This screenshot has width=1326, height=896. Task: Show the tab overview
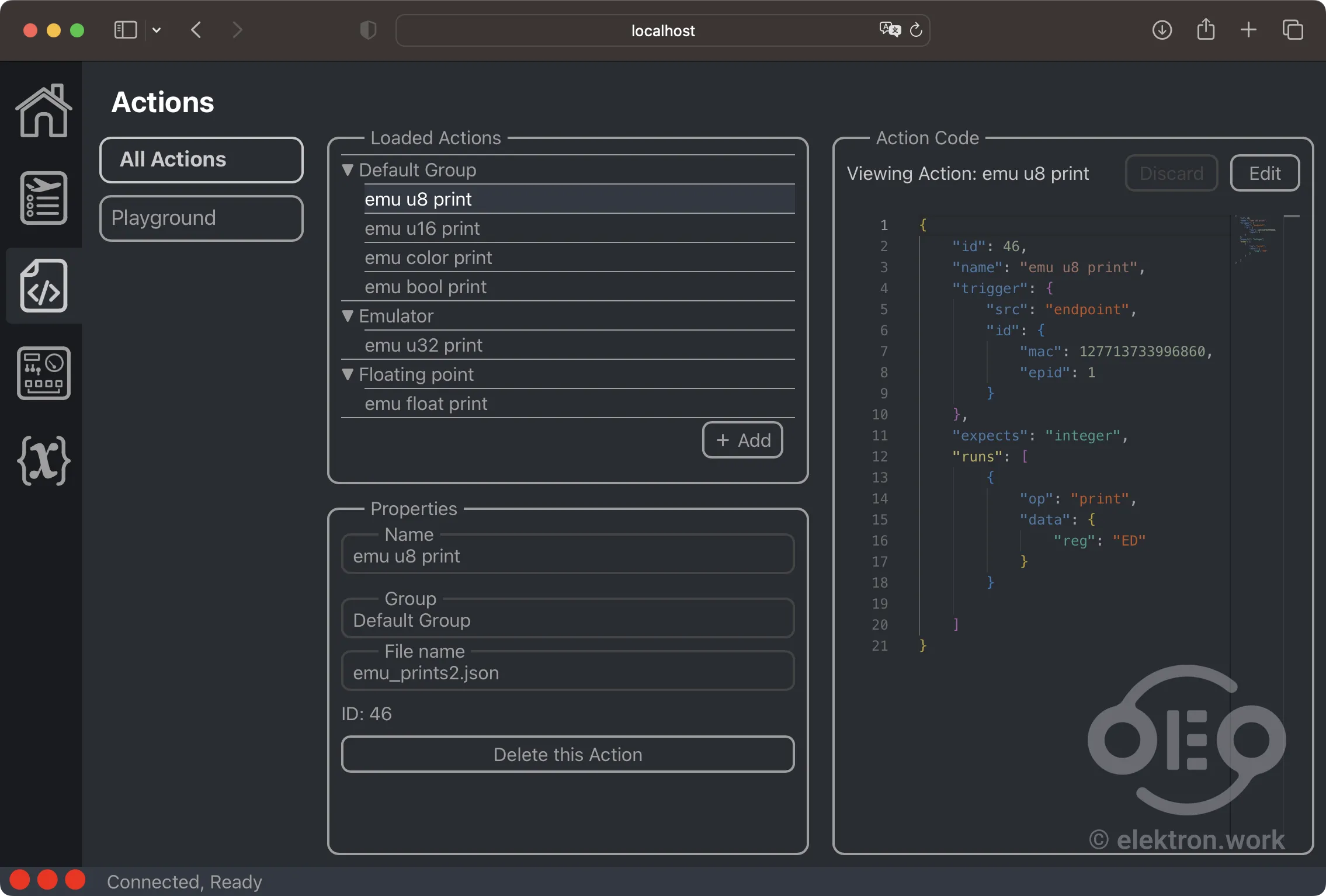[1292, 30]
